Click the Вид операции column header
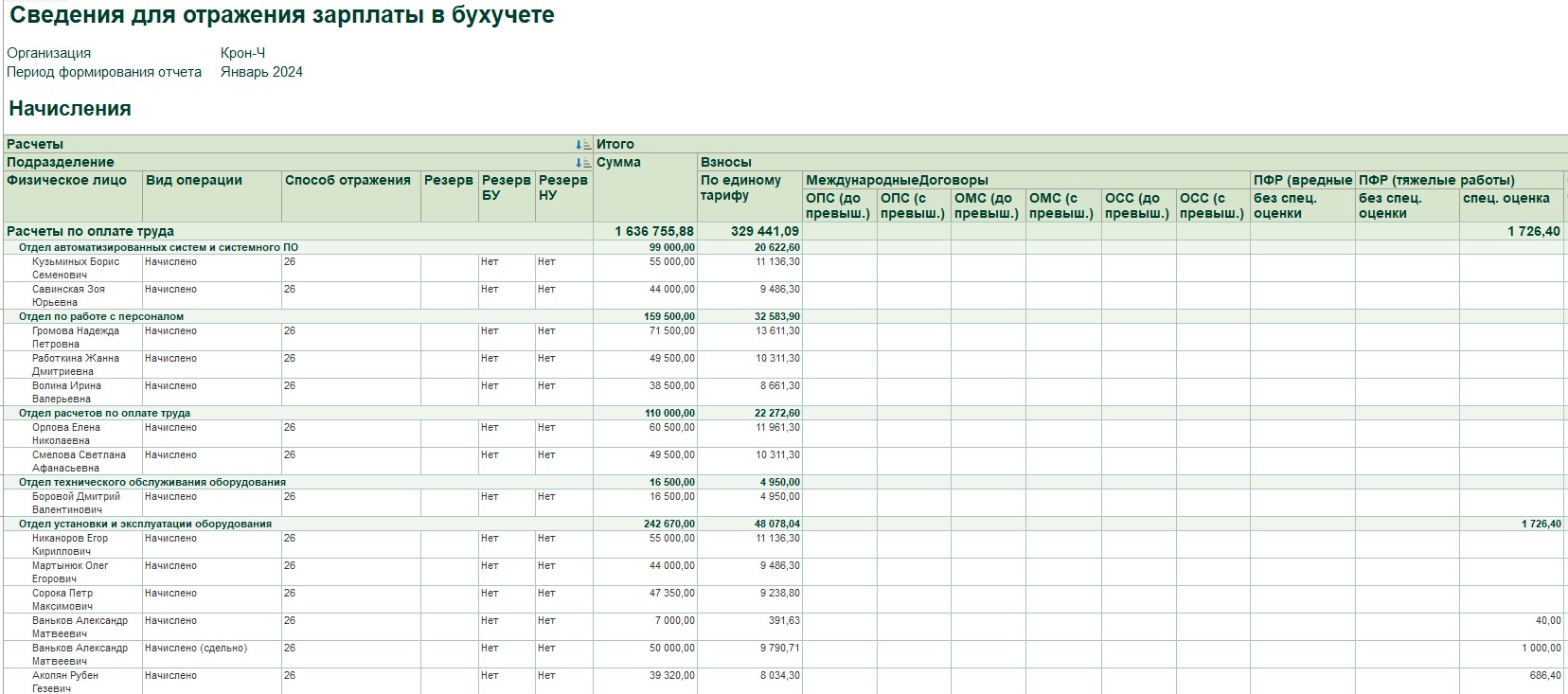The image size is (1568, 694). click(193, 181)
